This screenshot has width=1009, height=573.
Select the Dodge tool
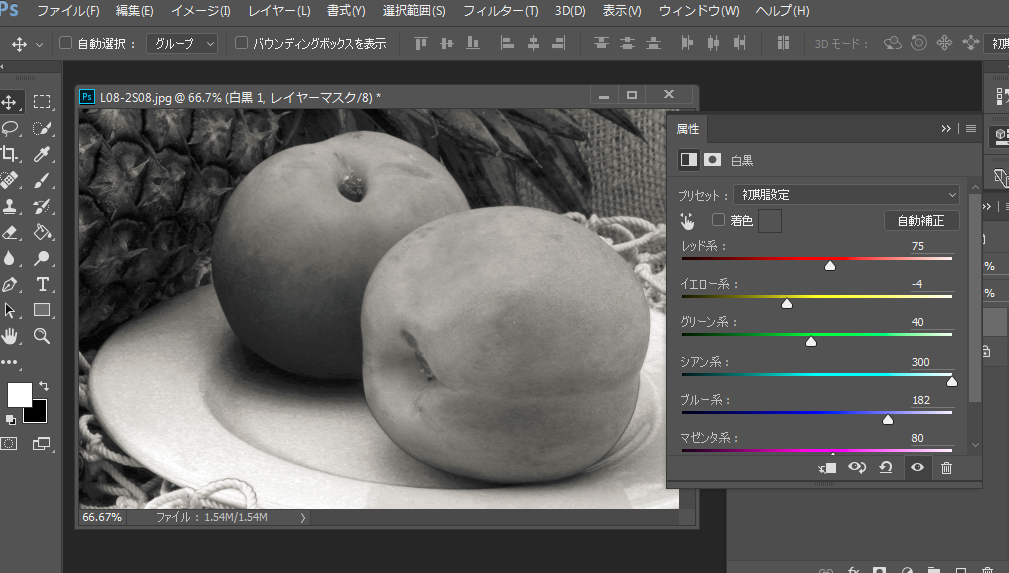pos(42,258)
